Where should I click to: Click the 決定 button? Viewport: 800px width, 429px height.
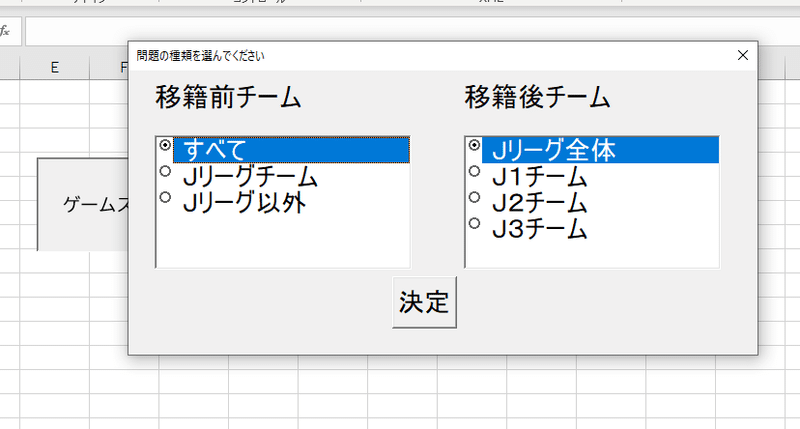point(424,302)
